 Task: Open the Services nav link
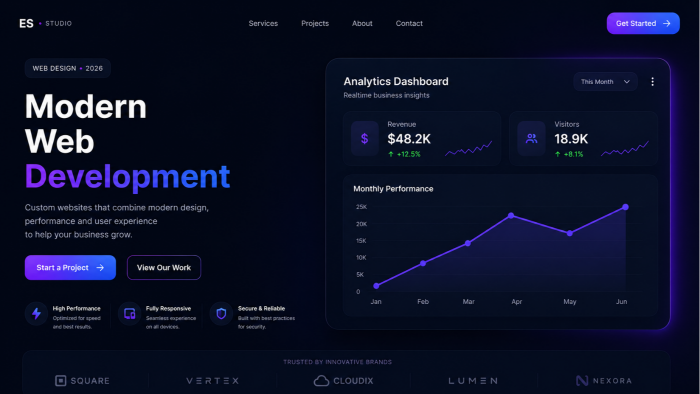point(263,23)
